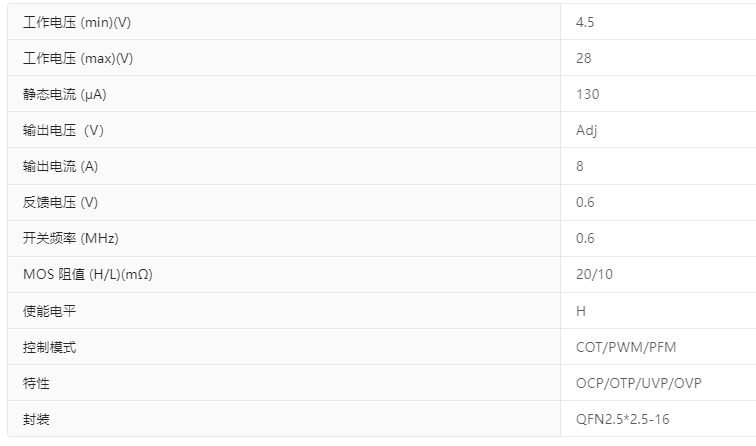Viewport: 756px width, 446px height.
Task: Click the 输出电流 (A) label
Action: click(61, 166)
